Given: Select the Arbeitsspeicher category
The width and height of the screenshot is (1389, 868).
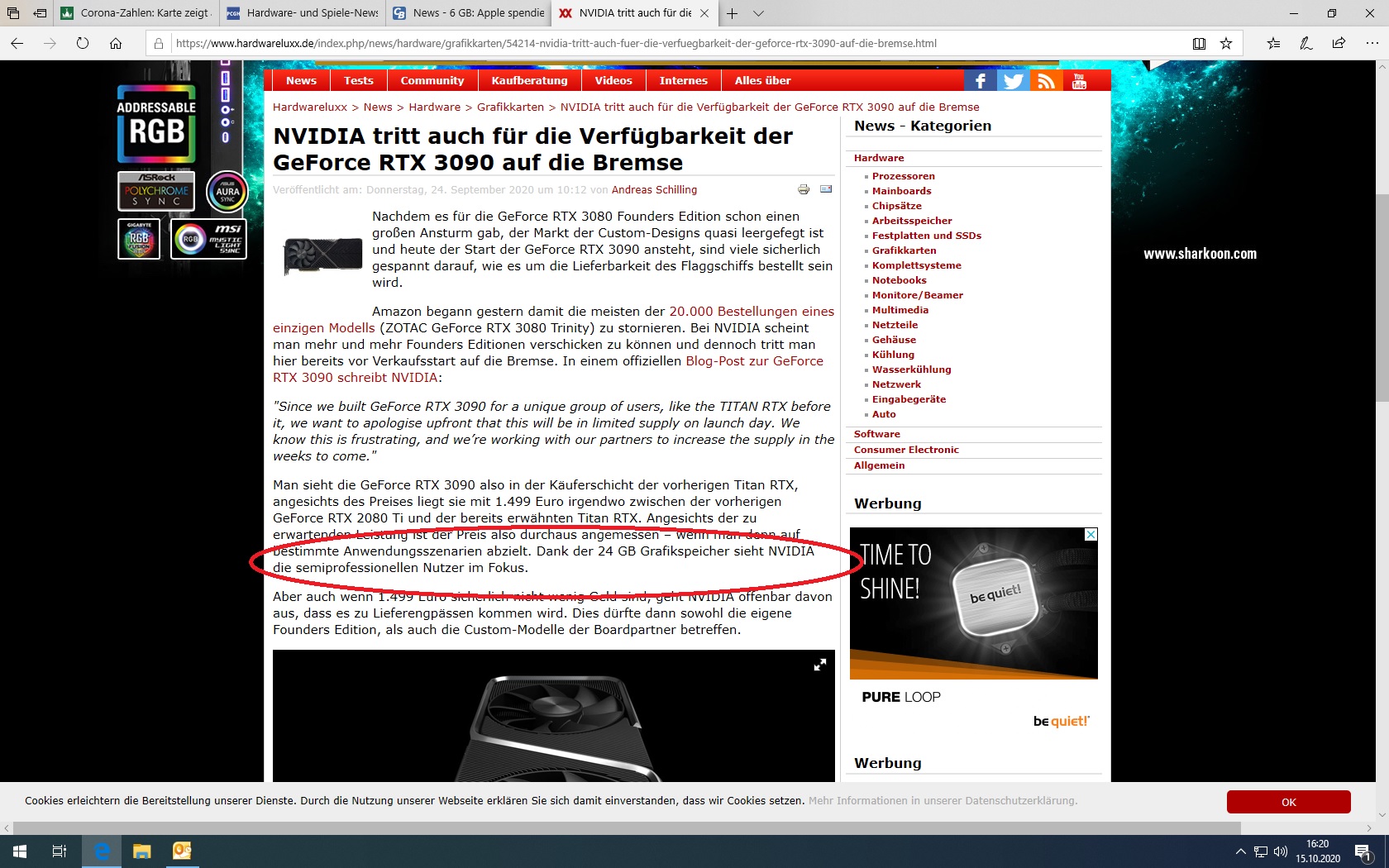Looking at the screenshot, I should 912,221.
